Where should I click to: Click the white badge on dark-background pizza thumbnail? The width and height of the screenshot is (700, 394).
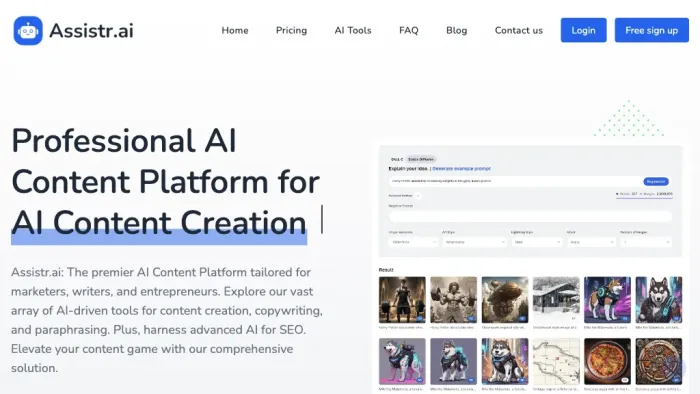coord(625,380)
